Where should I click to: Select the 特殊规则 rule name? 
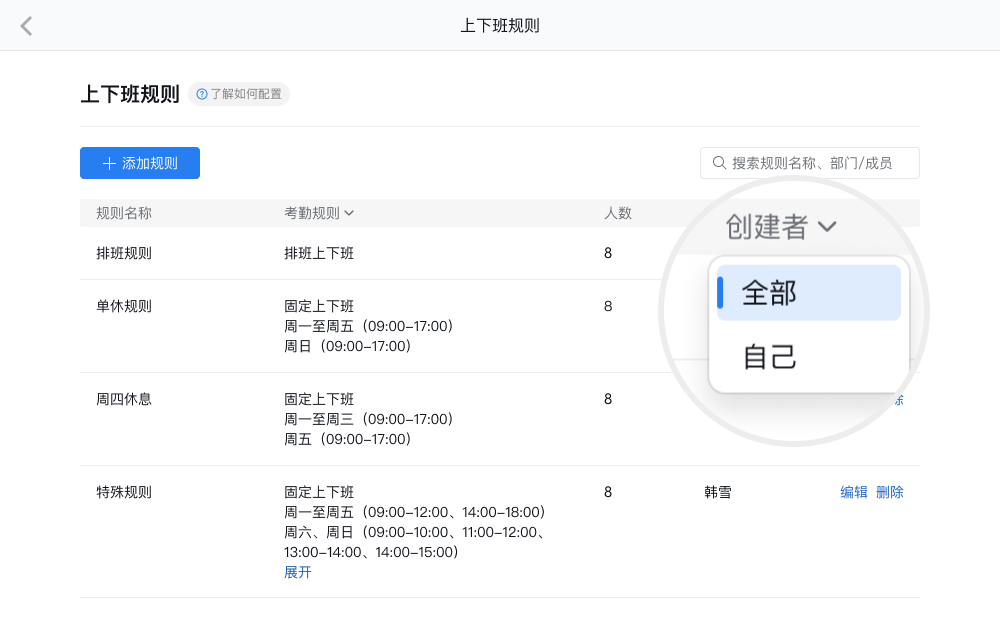(124, 492)
